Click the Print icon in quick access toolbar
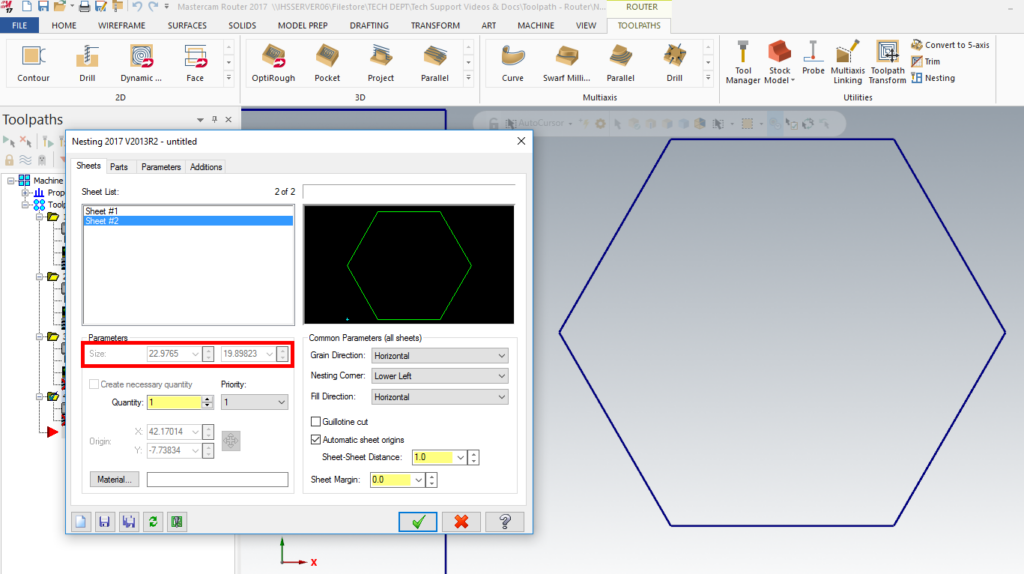This screenshot has width=1024, height=574. 84,7
